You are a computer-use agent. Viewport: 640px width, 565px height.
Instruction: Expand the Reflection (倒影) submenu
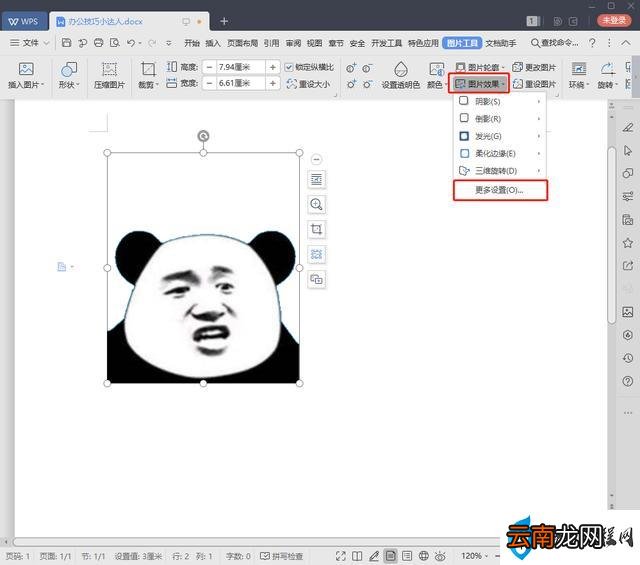coord(500,119)
